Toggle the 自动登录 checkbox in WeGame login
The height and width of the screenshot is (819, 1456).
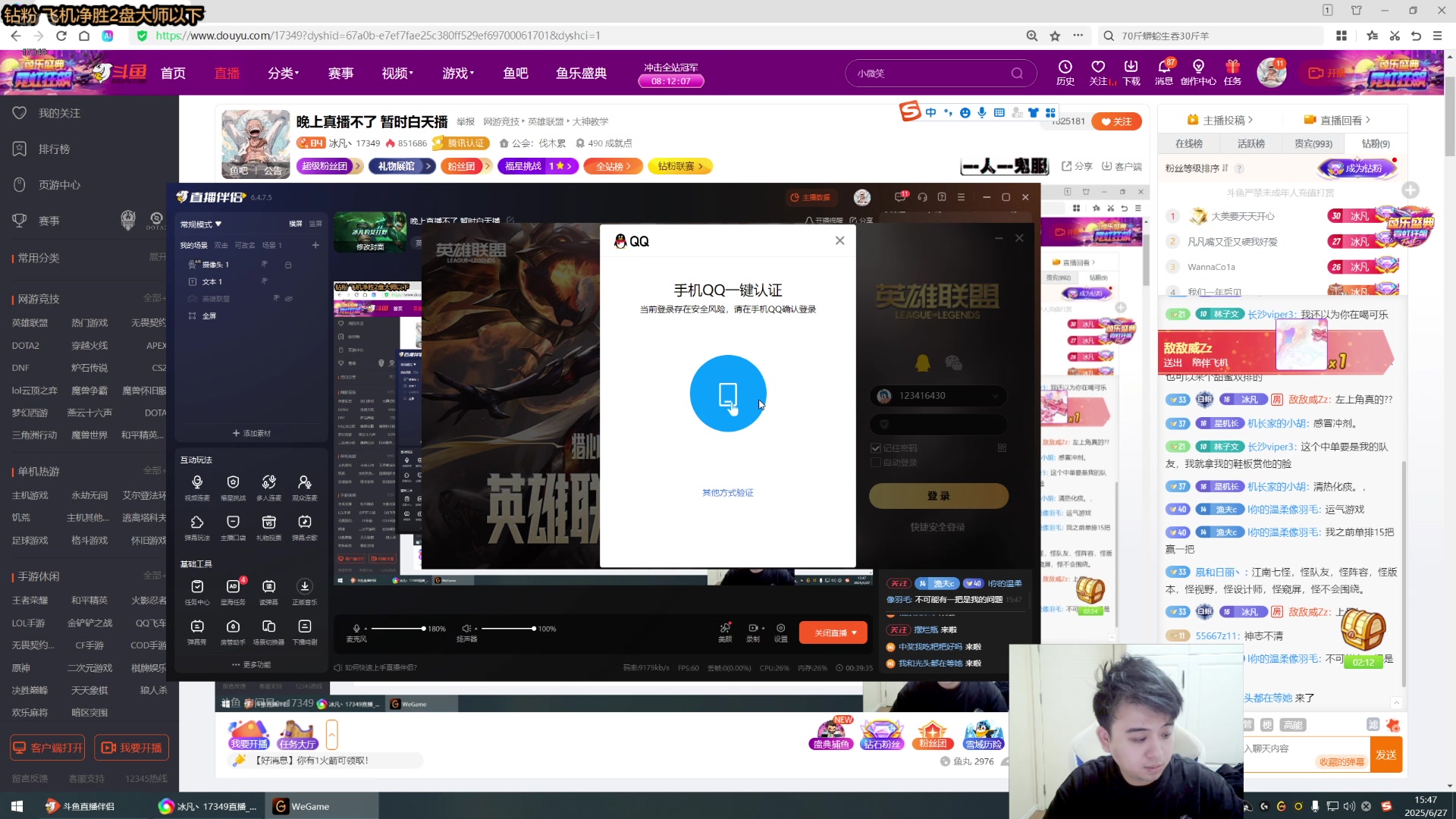click(876, 463)
